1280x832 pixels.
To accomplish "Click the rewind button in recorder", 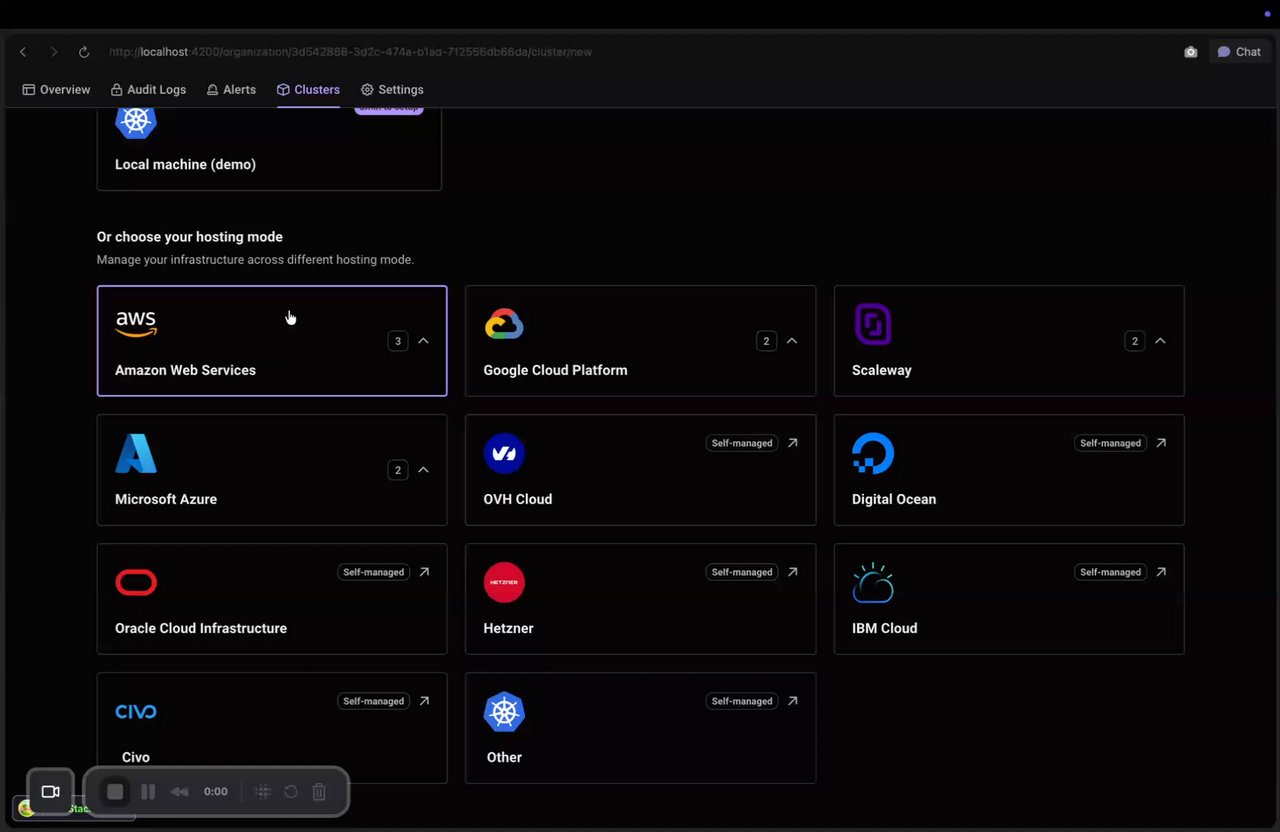I will click(180, 792).
